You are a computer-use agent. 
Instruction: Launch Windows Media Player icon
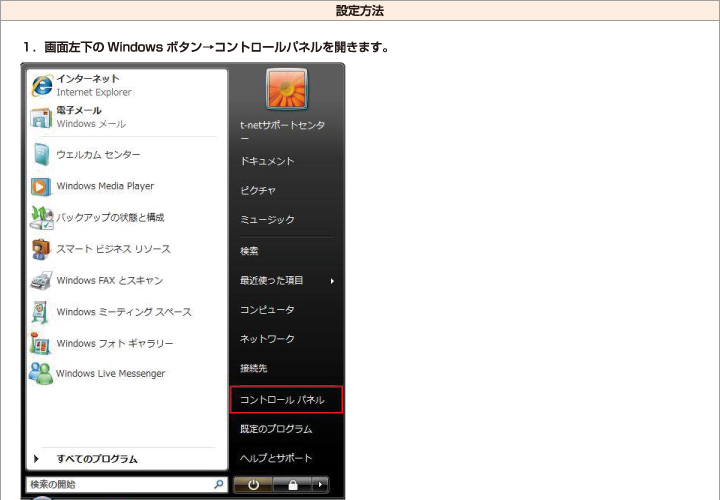pos(41,186)
